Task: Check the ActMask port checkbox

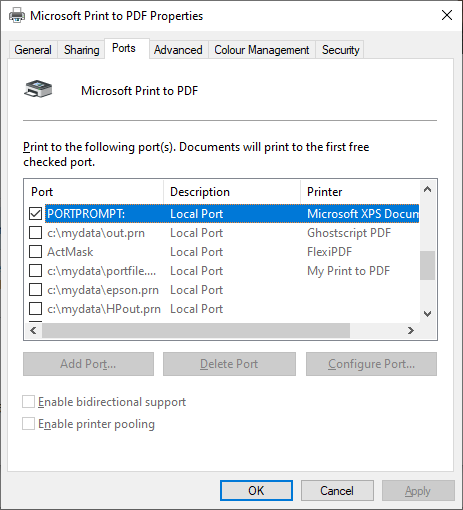Action: coord(35,252)
